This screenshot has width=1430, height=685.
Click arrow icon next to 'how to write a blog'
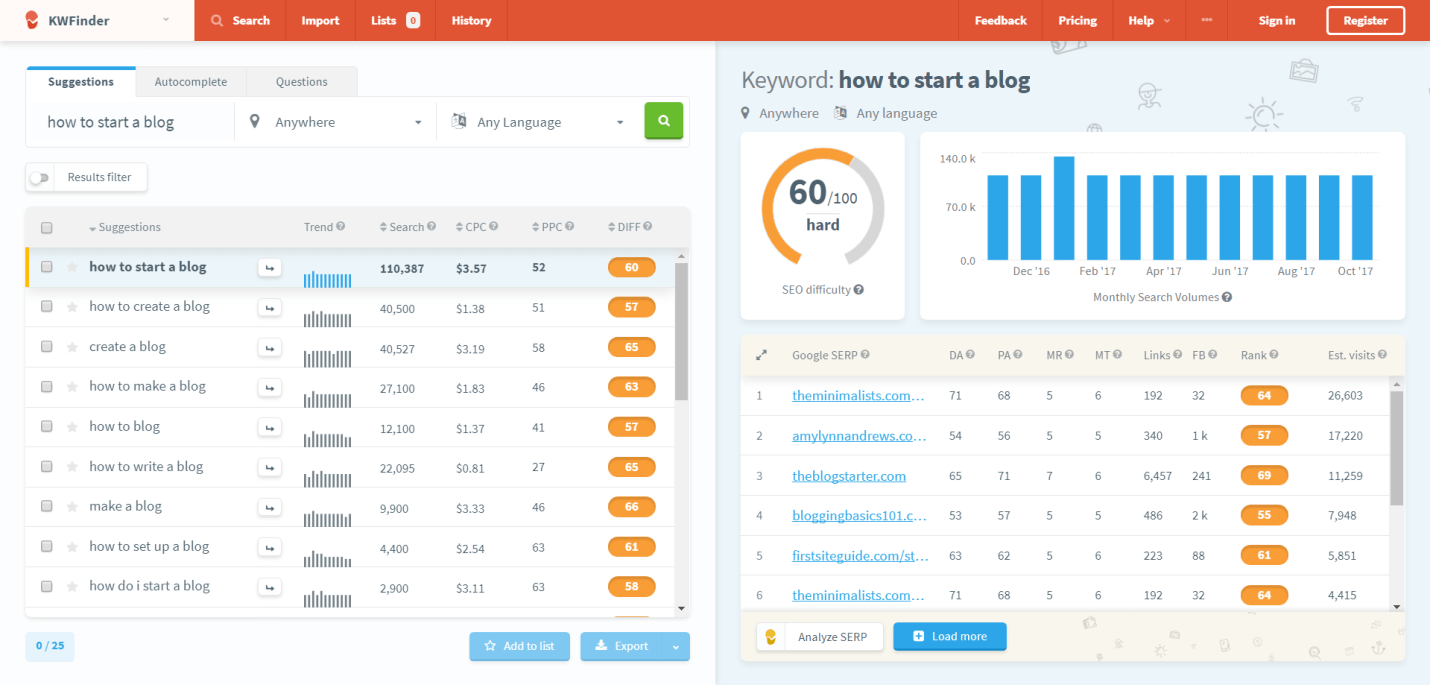tap(269, 467)
